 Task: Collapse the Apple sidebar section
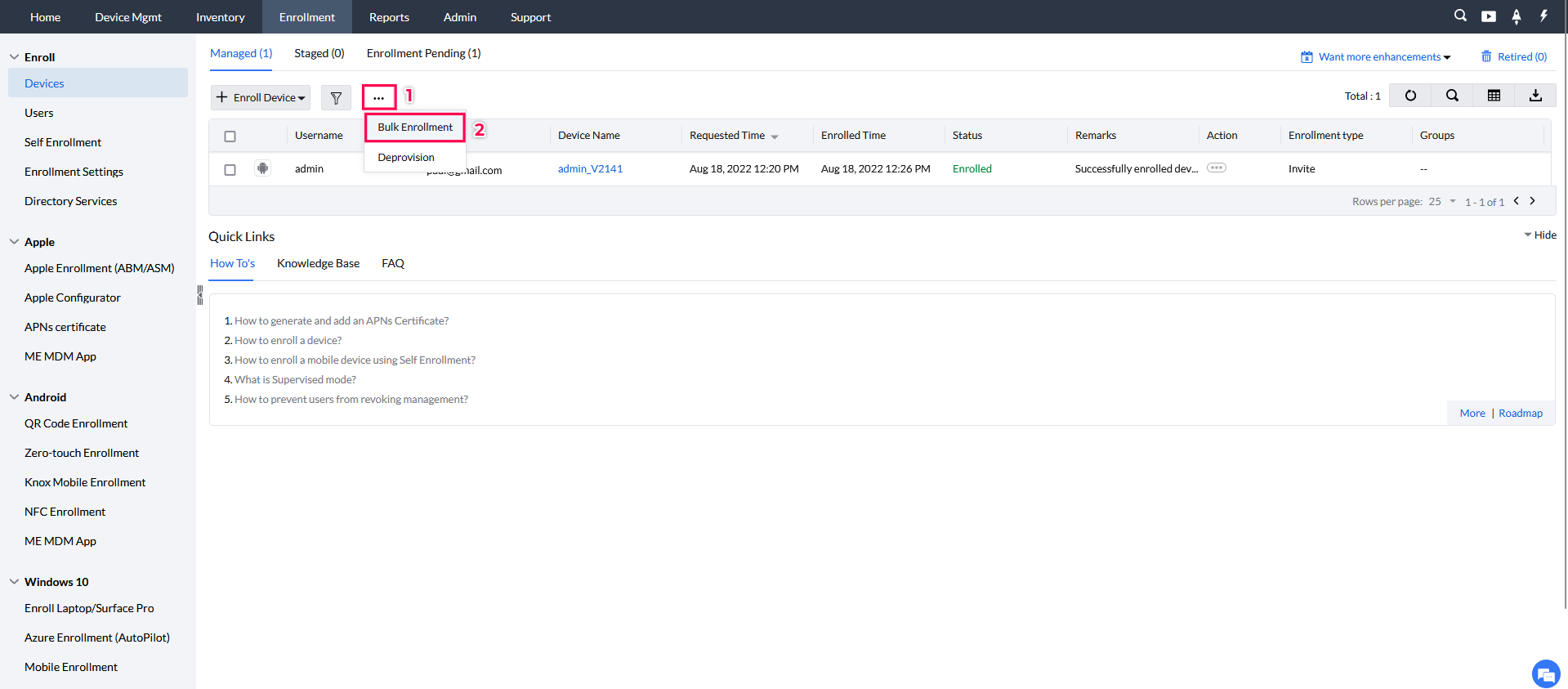click(14, 242)
